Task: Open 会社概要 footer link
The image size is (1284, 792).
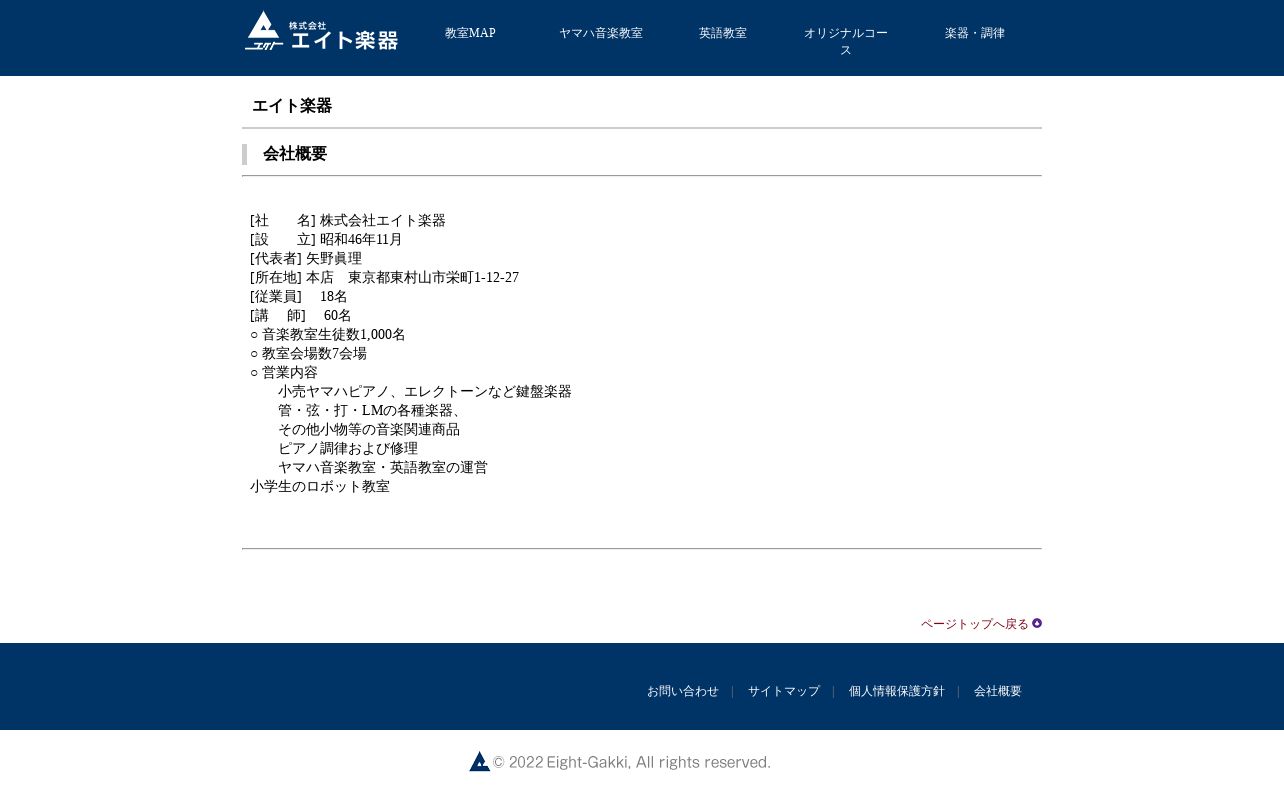Action: click(x=998, y=691)
